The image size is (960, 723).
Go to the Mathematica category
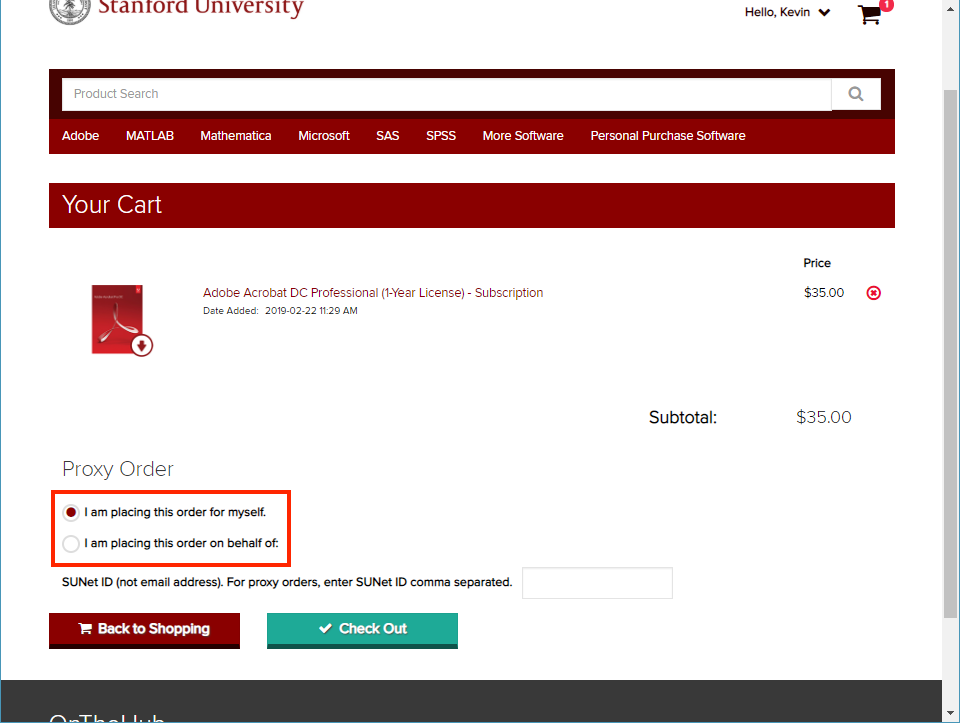(235, 136)
